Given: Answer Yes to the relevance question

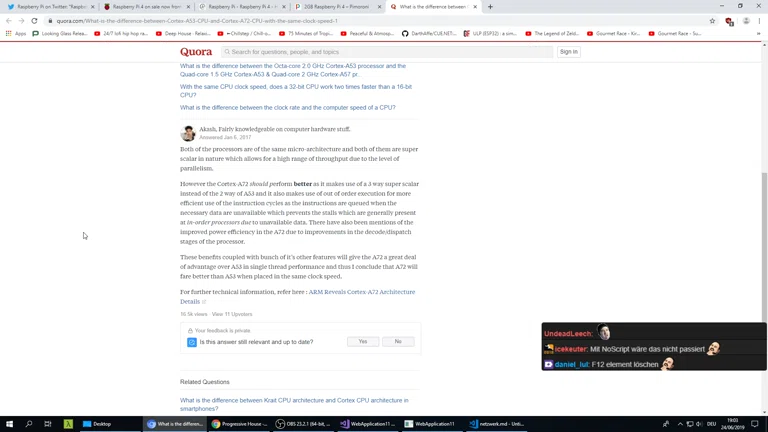Looking at the screenshot, I should (363, 342).
